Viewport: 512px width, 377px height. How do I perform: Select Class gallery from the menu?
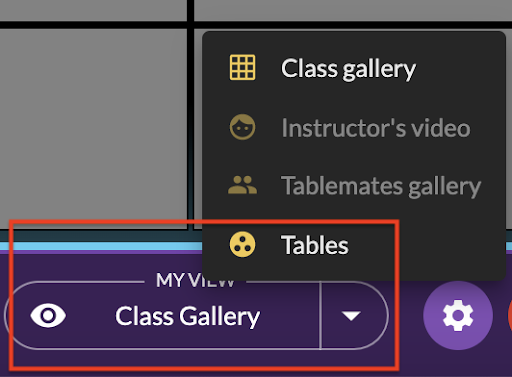pos(348,68)
